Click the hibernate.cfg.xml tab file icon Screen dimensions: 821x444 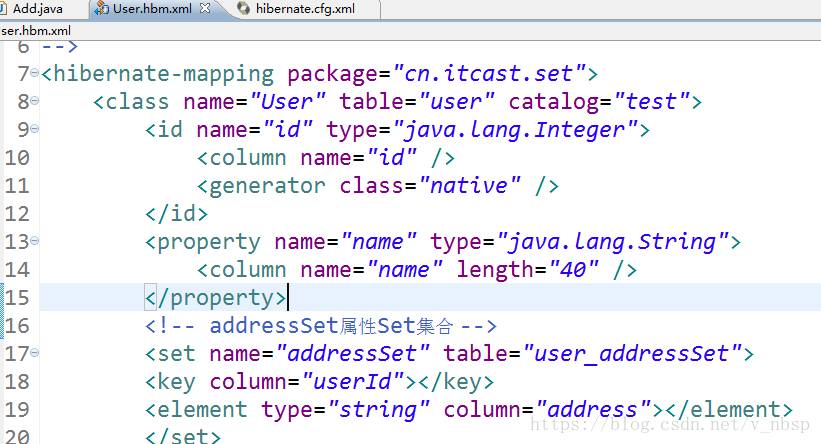(x=243, y=8)
